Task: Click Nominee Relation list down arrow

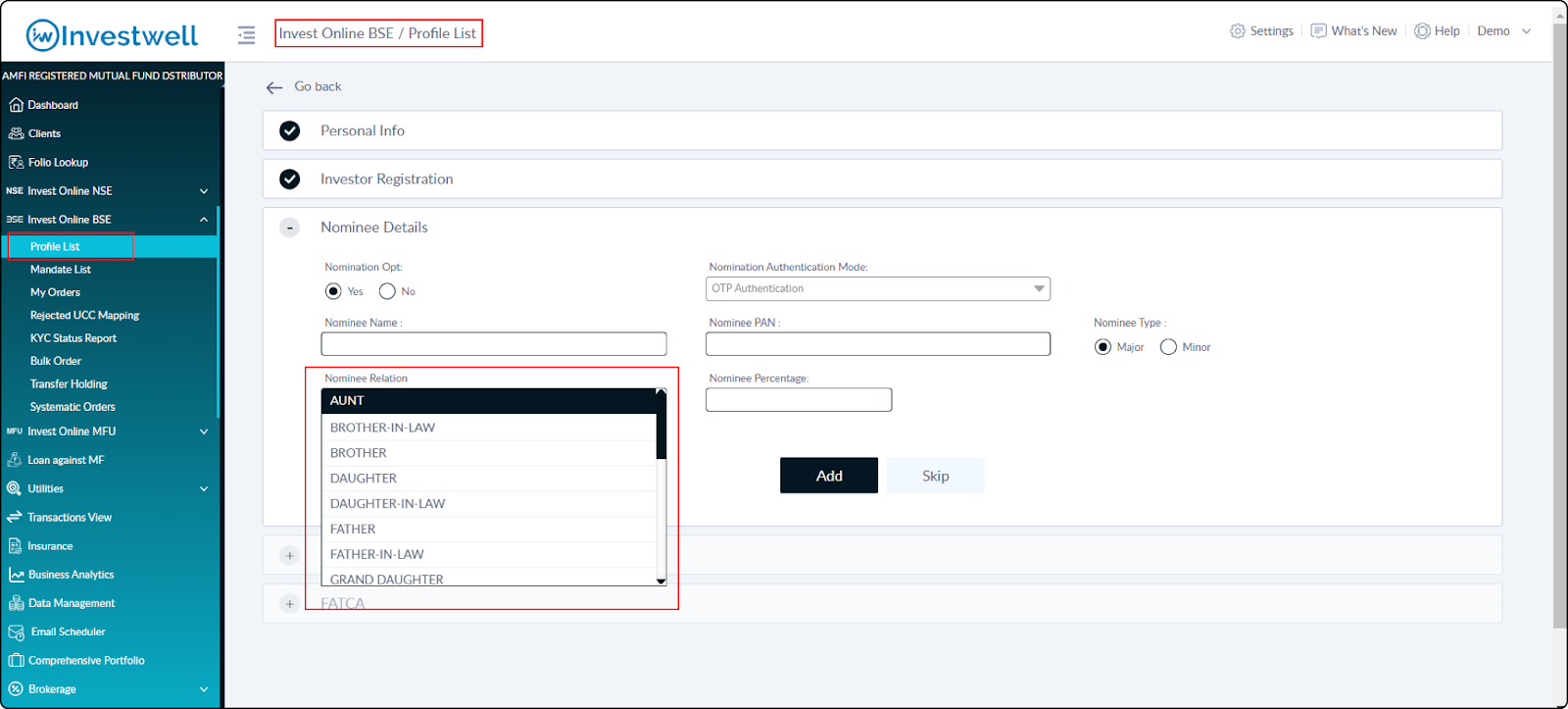Action: 661,581
